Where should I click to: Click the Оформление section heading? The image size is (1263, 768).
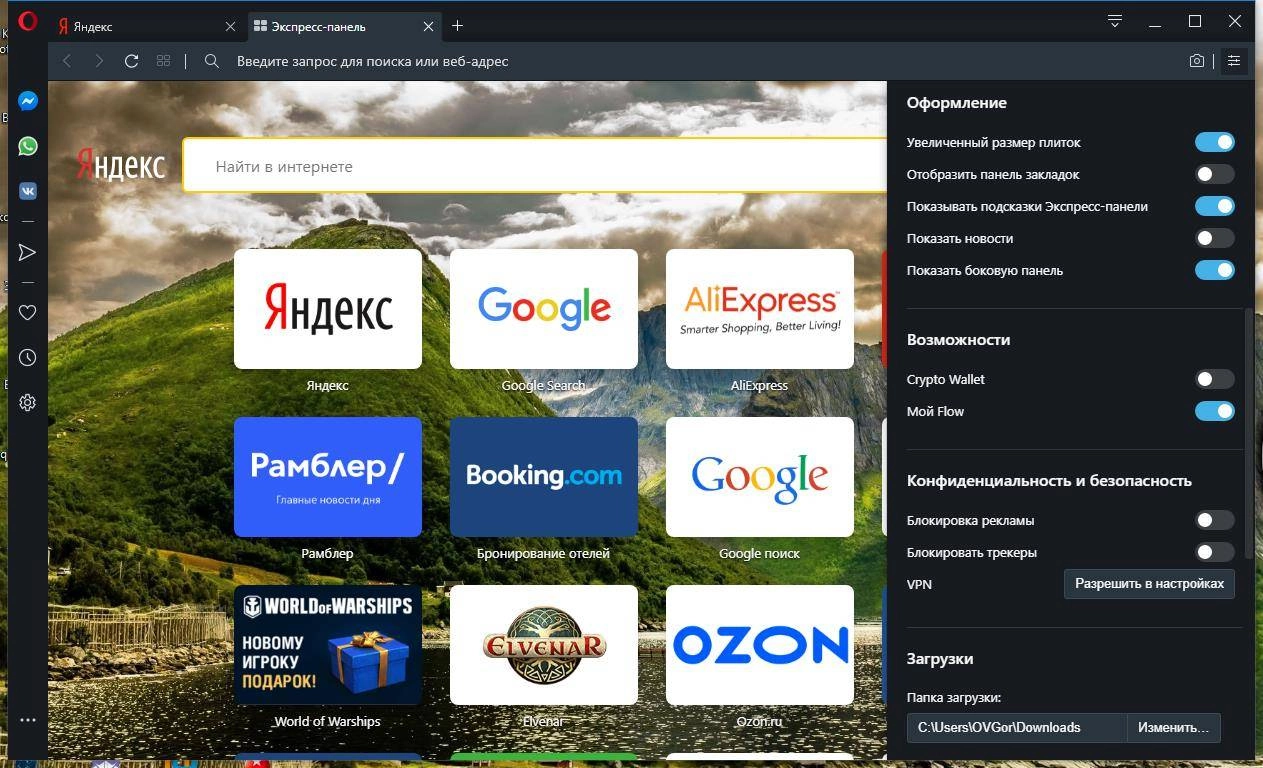tap(957, 103)
